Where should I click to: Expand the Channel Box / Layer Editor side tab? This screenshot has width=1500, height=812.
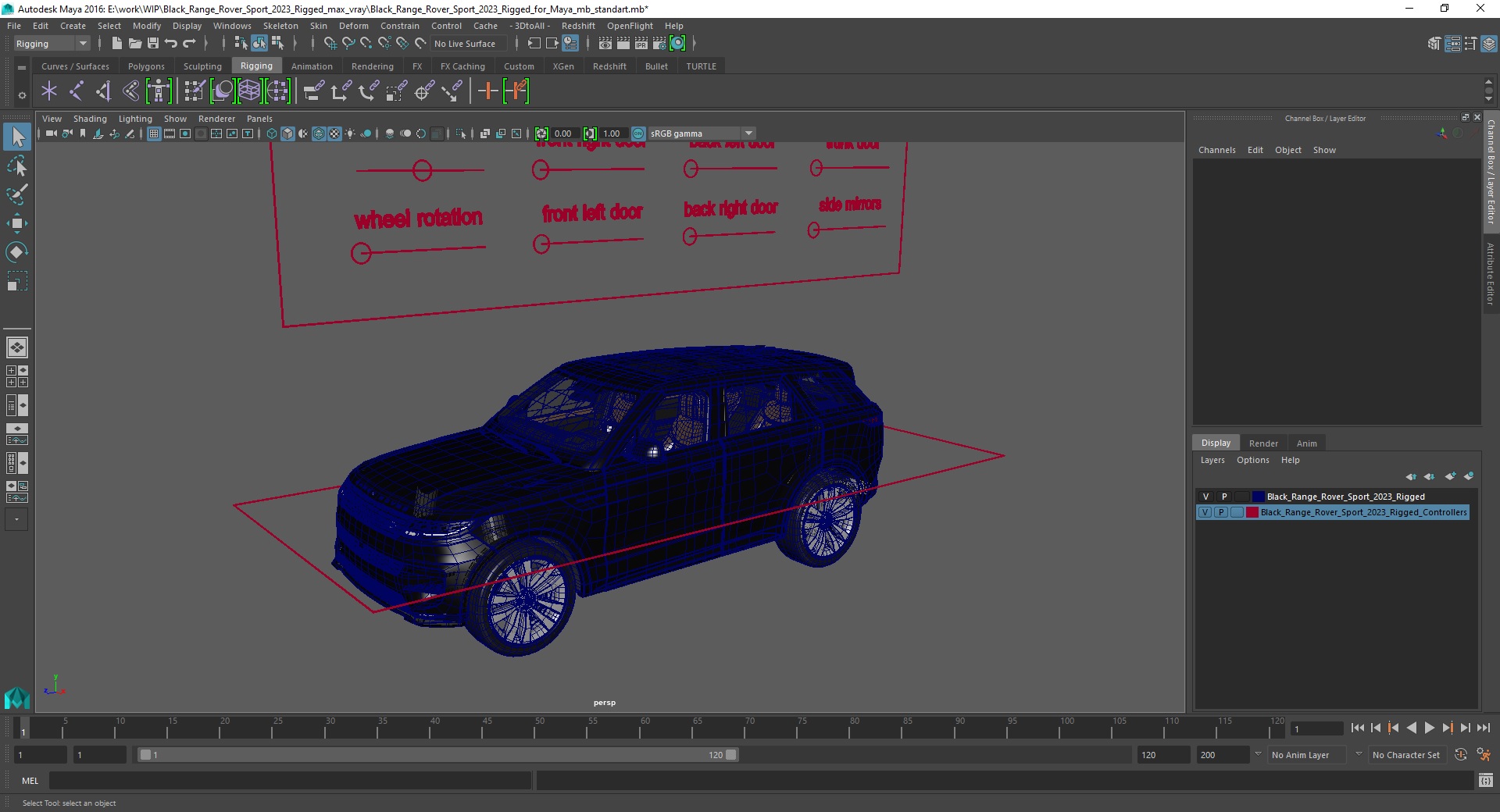(1491, 171)
